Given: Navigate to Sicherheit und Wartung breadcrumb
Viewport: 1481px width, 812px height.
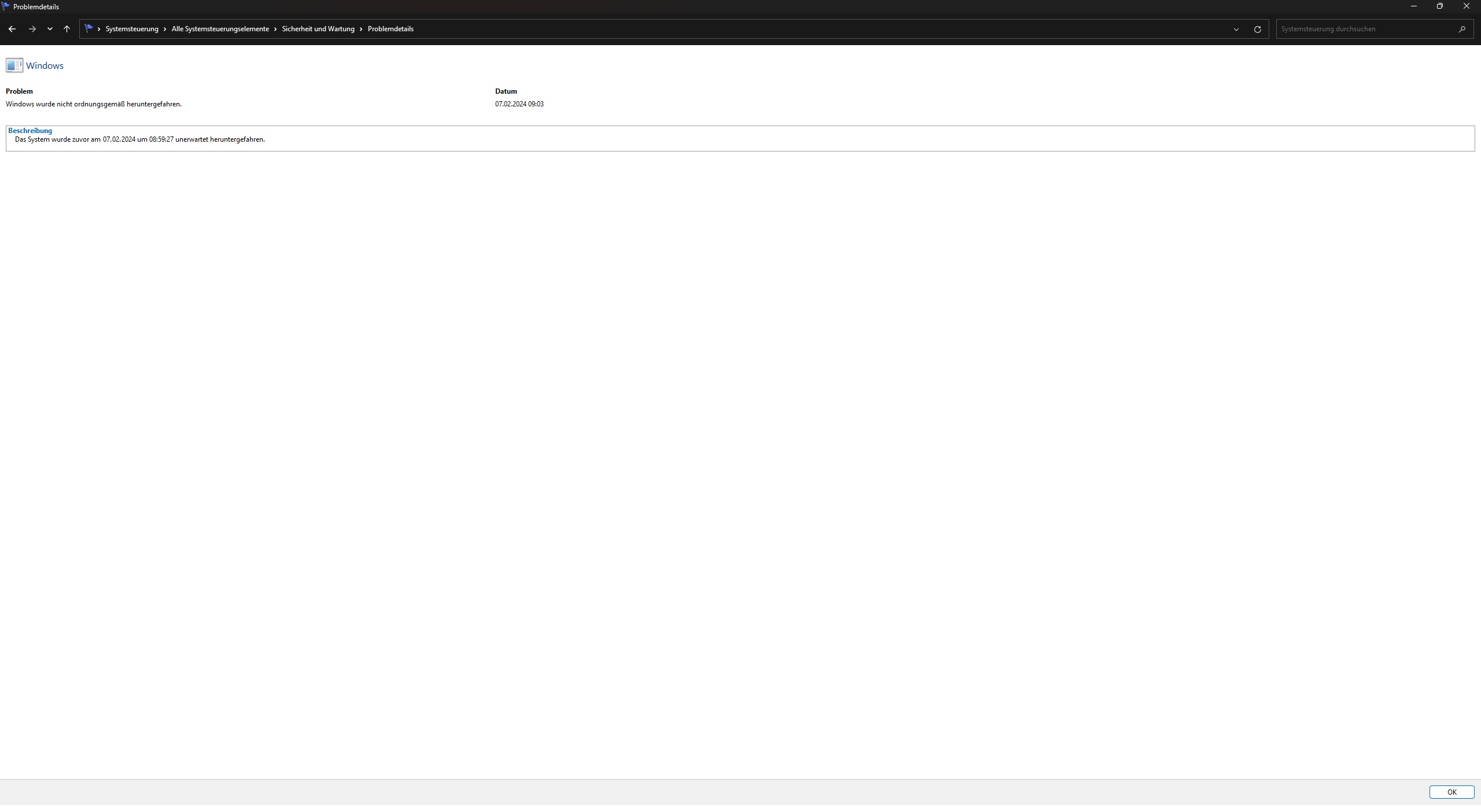Looking at the screenshot, I should coord(318,29).
